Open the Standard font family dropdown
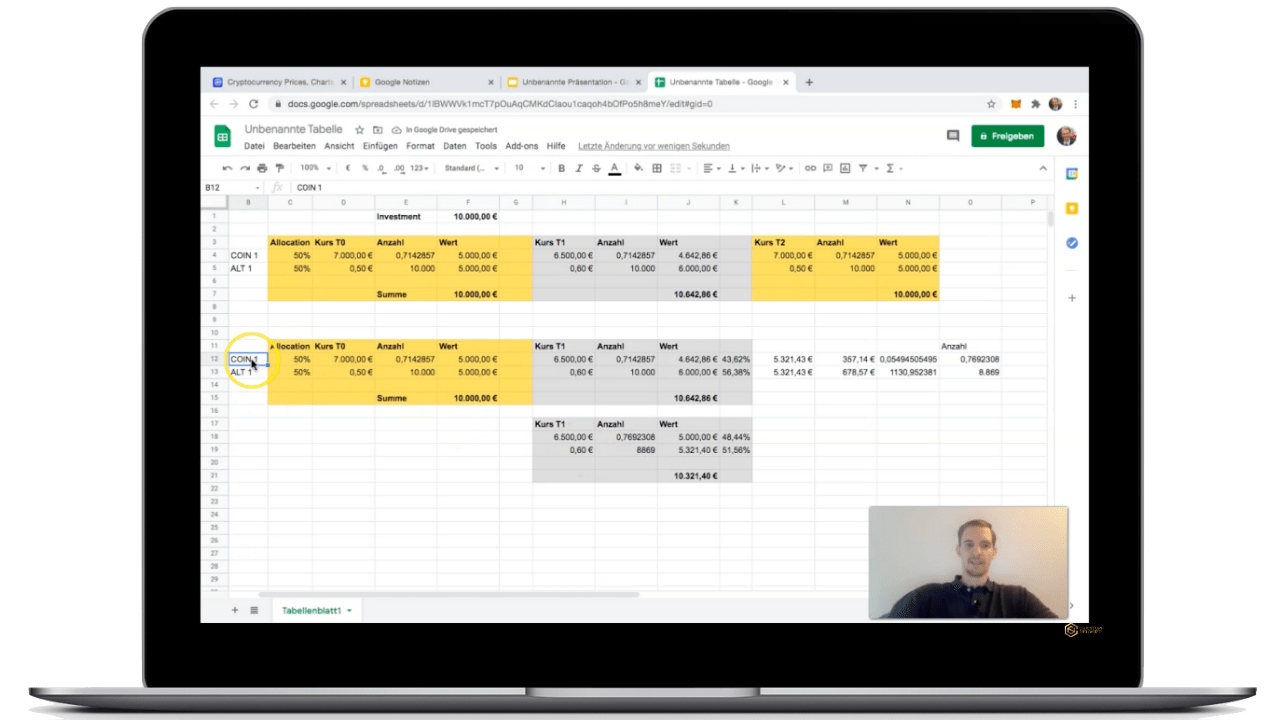The height and width of the screenshot is (720, 1280). pos(472,168)
